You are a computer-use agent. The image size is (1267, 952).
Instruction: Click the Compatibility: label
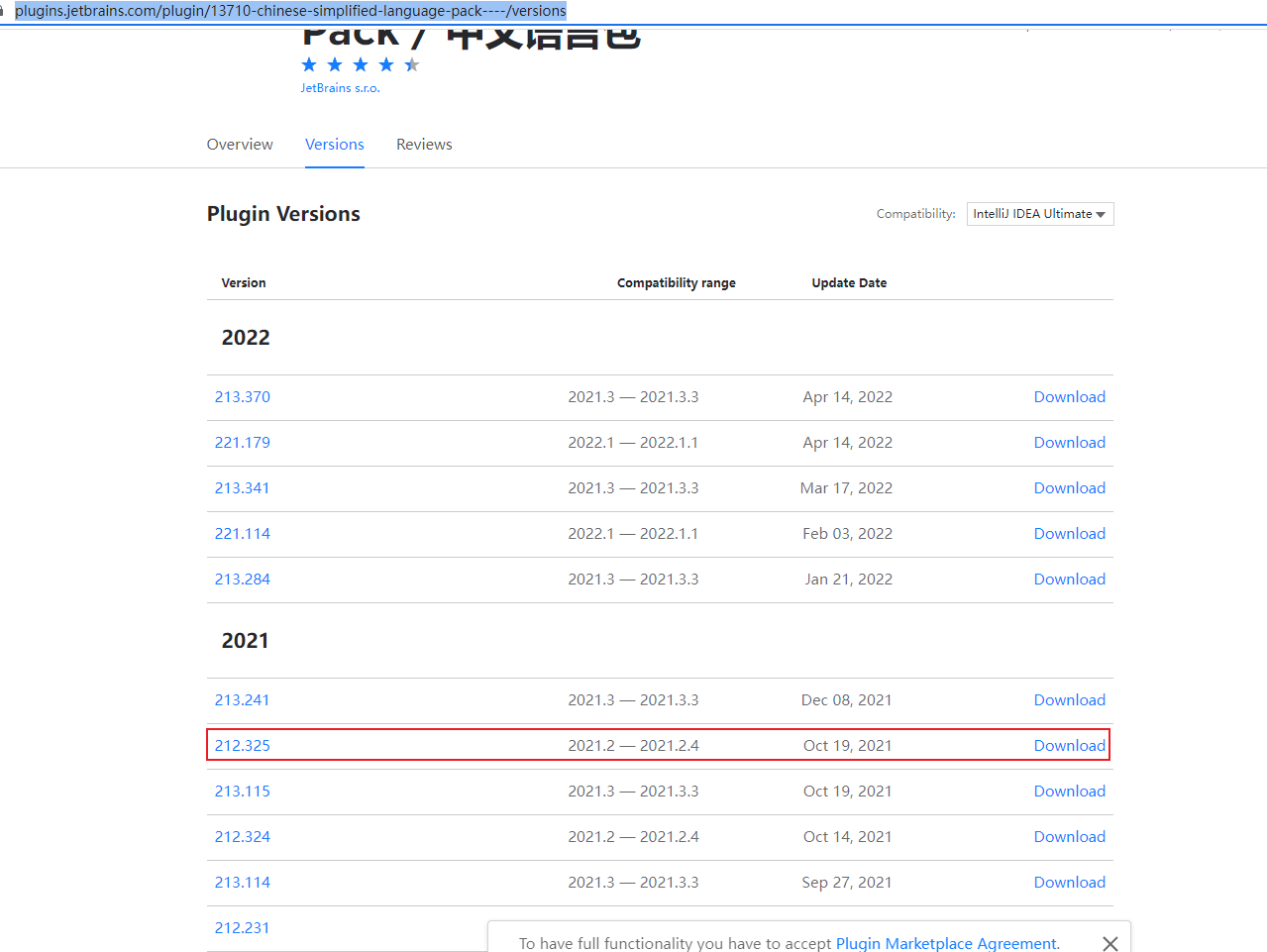tap(916, 214)
